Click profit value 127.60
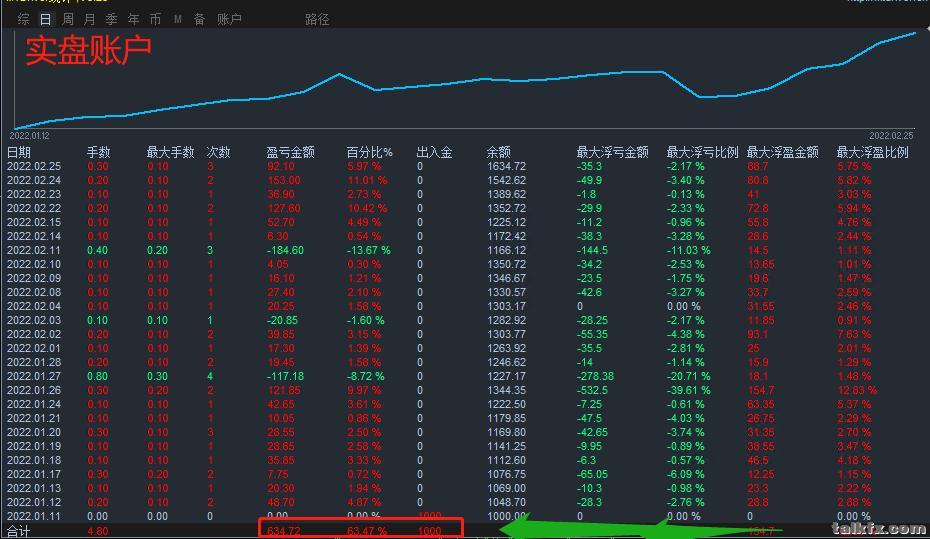Viewport: 930px width, 539px height. [284, 208]
